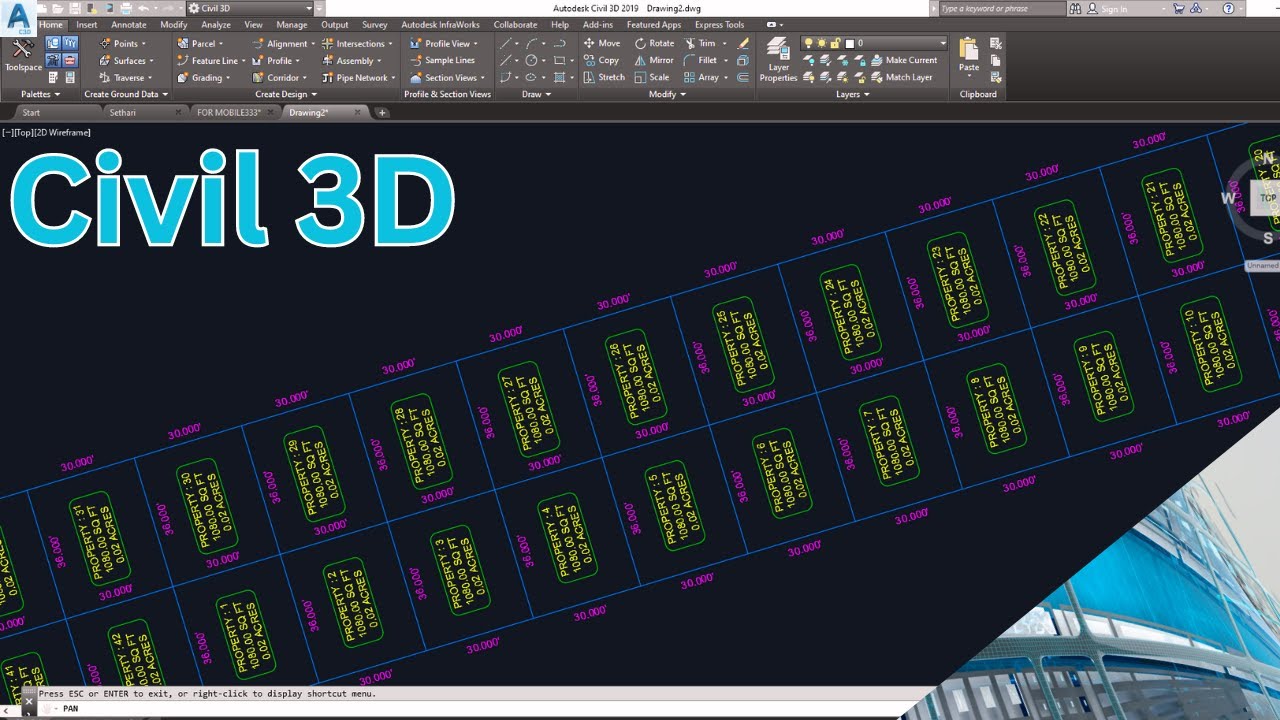Click the Paste clipboard icon
Image resolution: width=1280 pixels, height=720 pixels.
click(968, 50)
